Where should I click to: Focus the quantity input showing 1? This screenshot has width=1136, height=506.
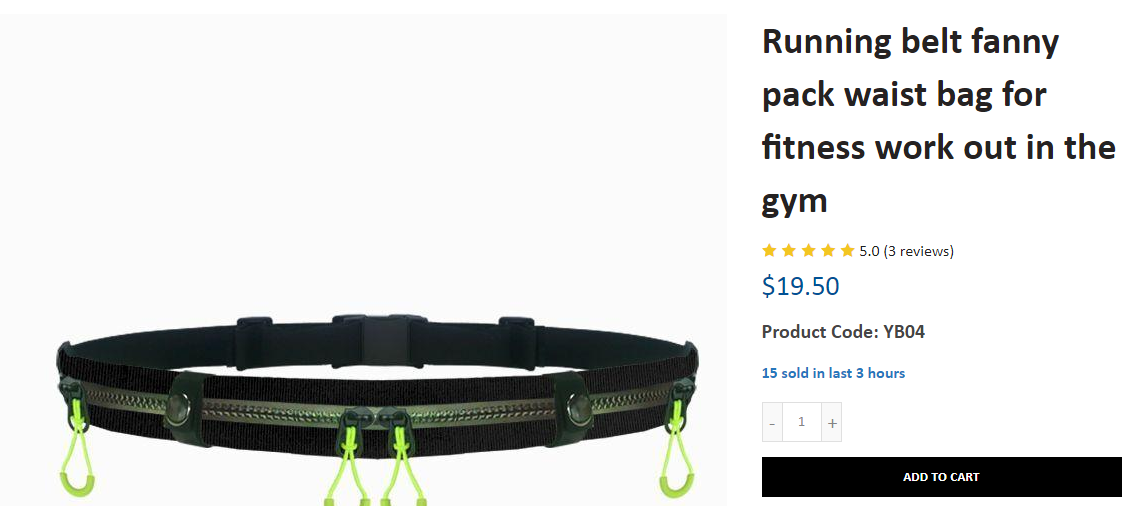(802, 422)
